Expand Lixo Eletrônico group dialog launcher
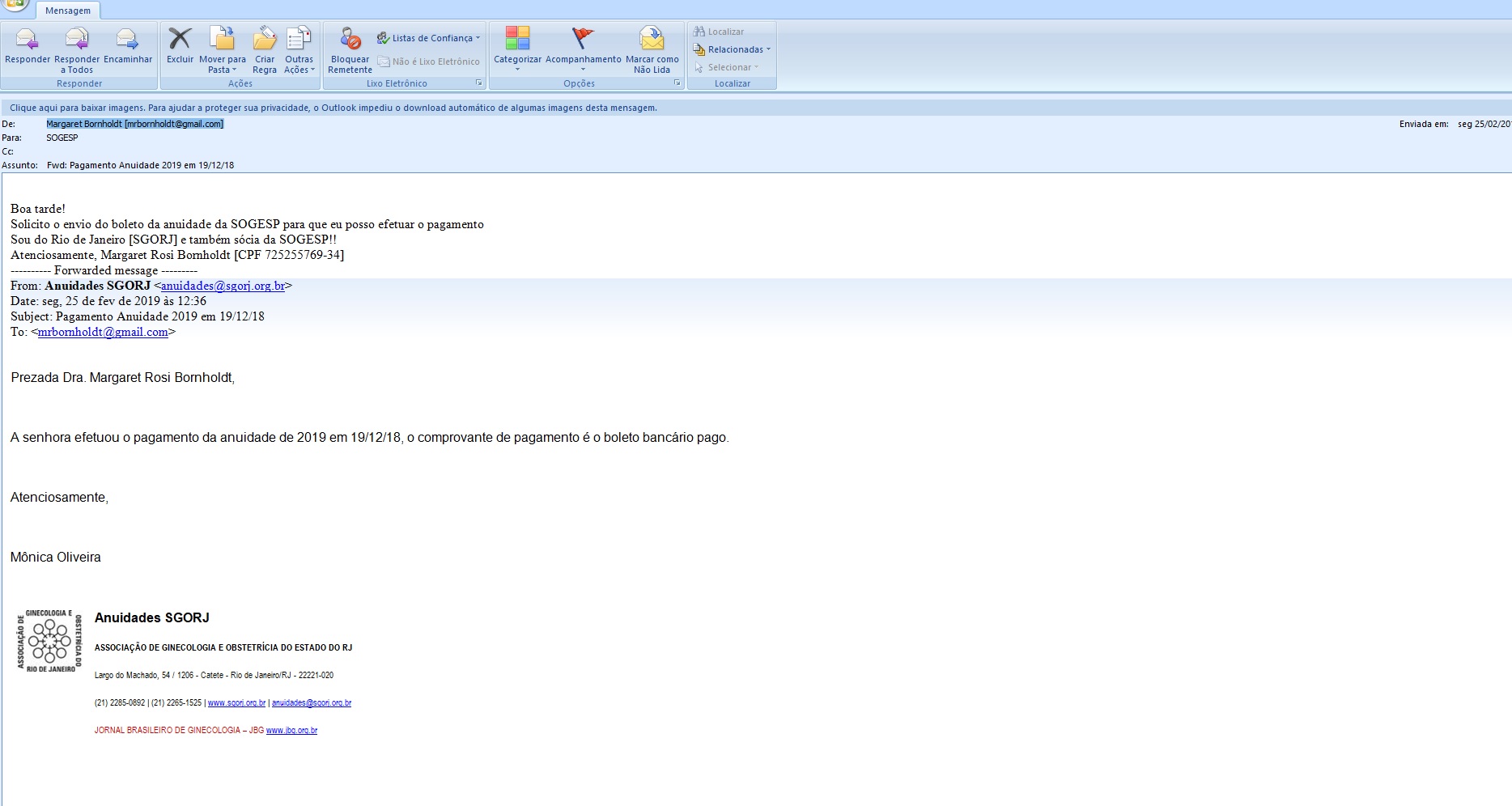 click(x=478, y=83)
